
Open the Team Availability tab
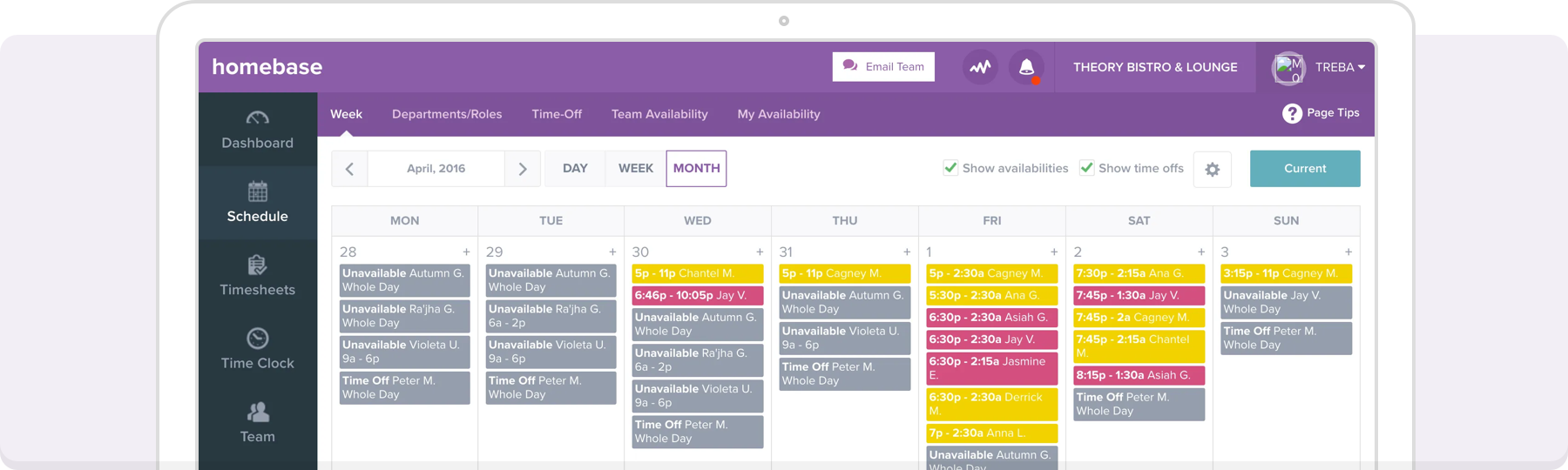tap(659, 114)
